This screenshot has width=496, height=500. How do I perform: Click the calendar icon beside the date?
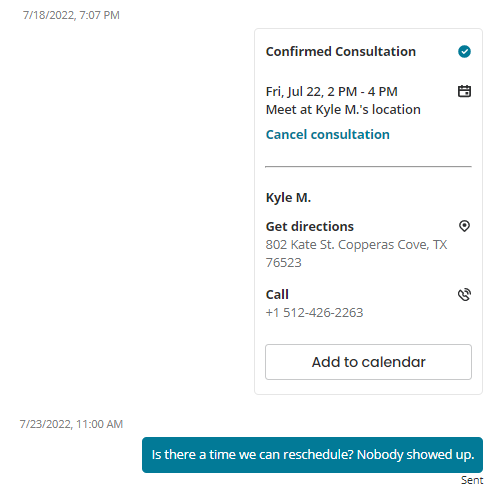point(464,91)
